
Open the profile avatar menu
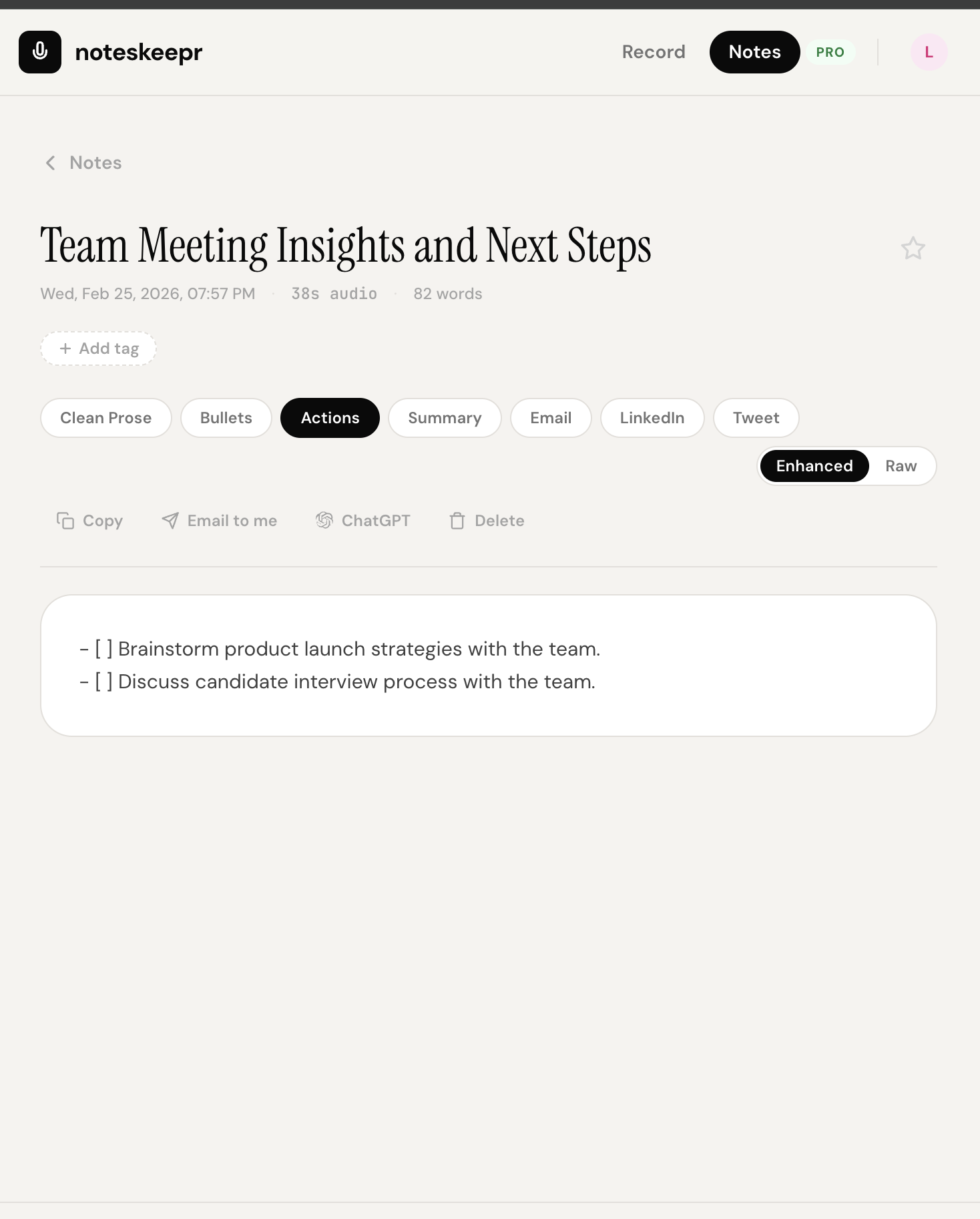929,51
